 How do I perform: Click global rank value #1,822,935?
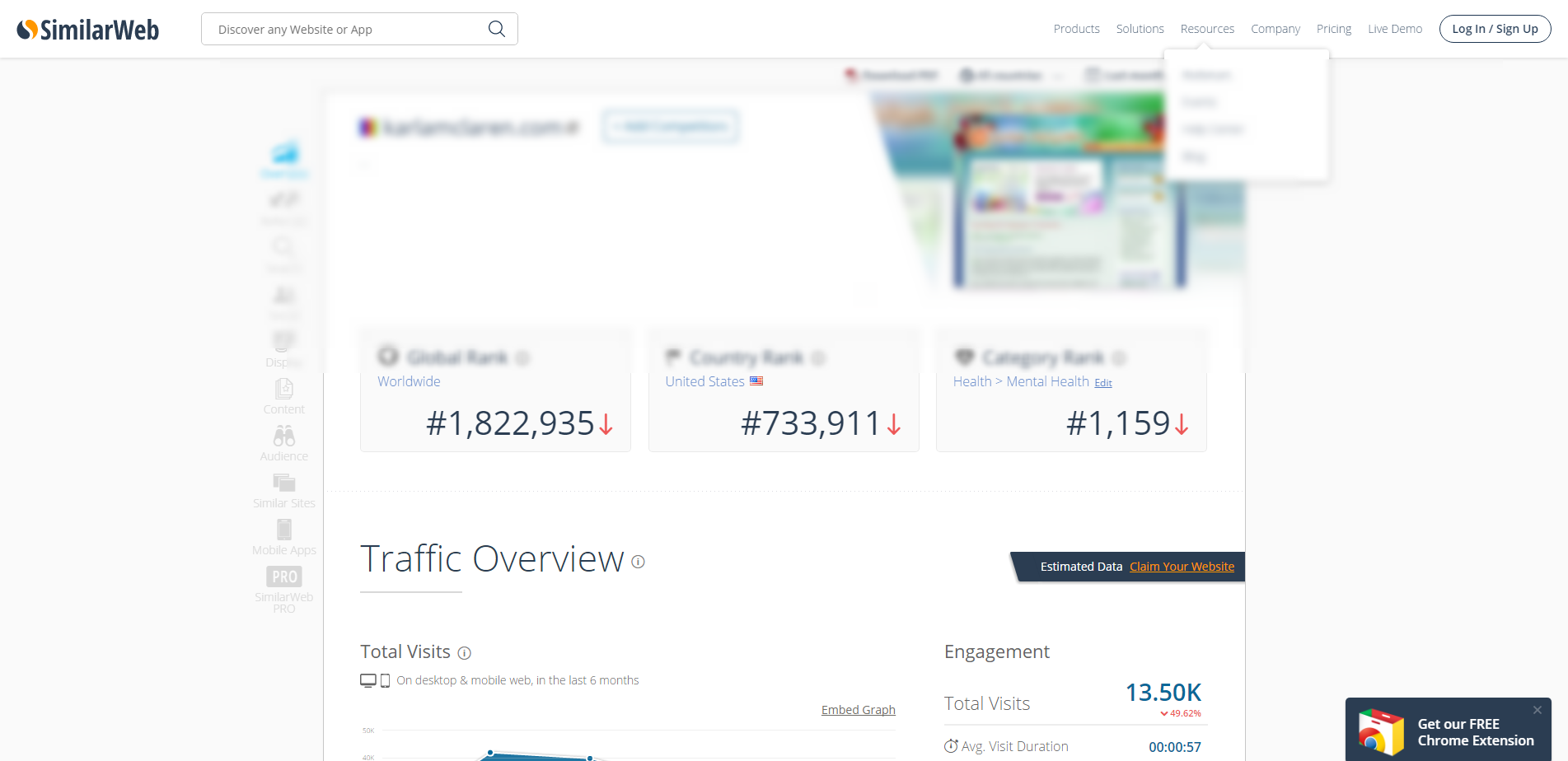coord(510,423)
